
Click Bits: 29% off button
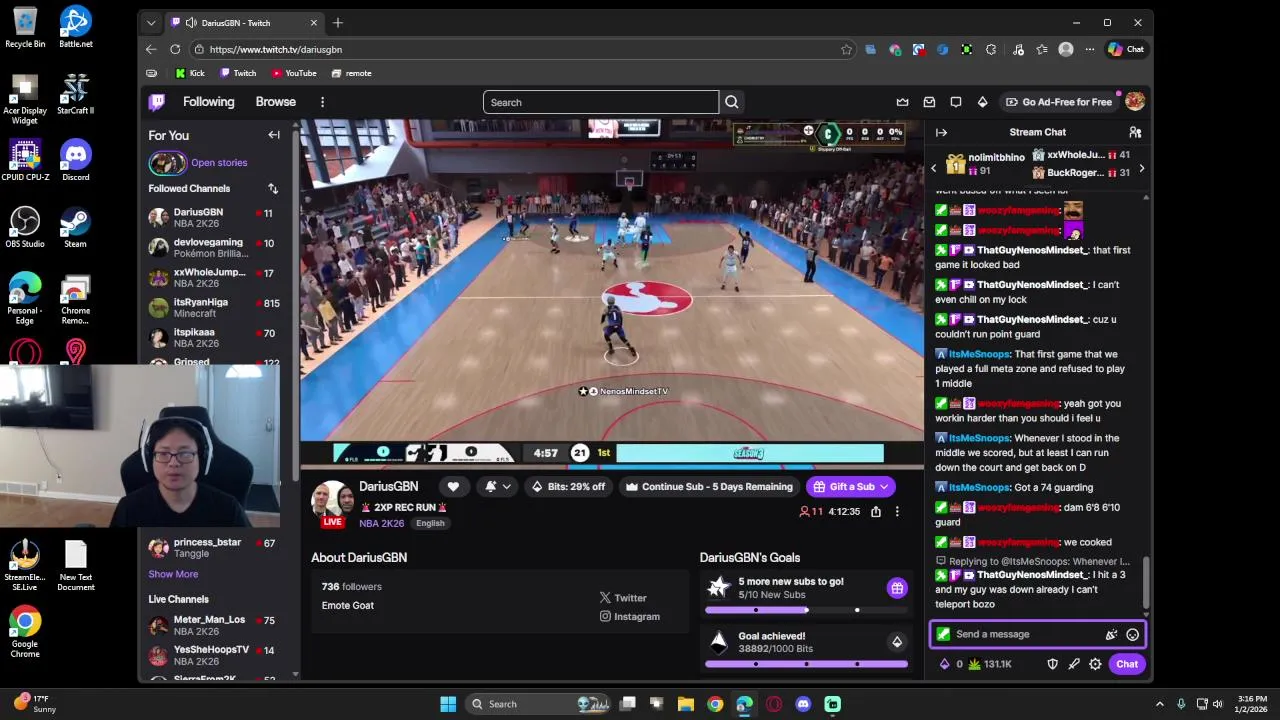(x=568, y=487)
